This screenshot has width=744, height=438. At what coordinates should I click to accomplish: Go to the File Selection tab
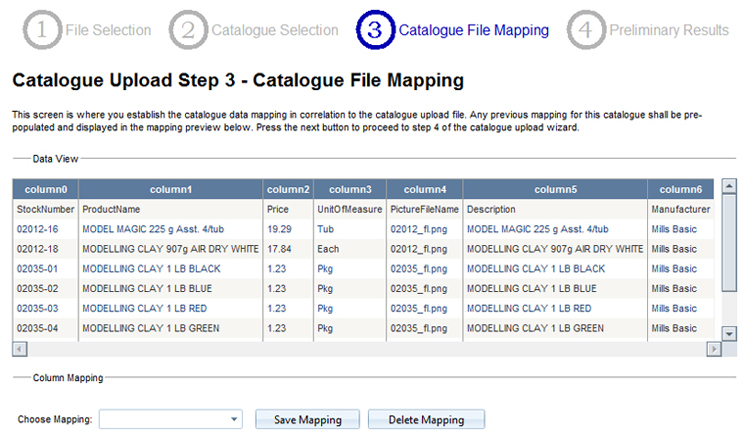point(108,30)
